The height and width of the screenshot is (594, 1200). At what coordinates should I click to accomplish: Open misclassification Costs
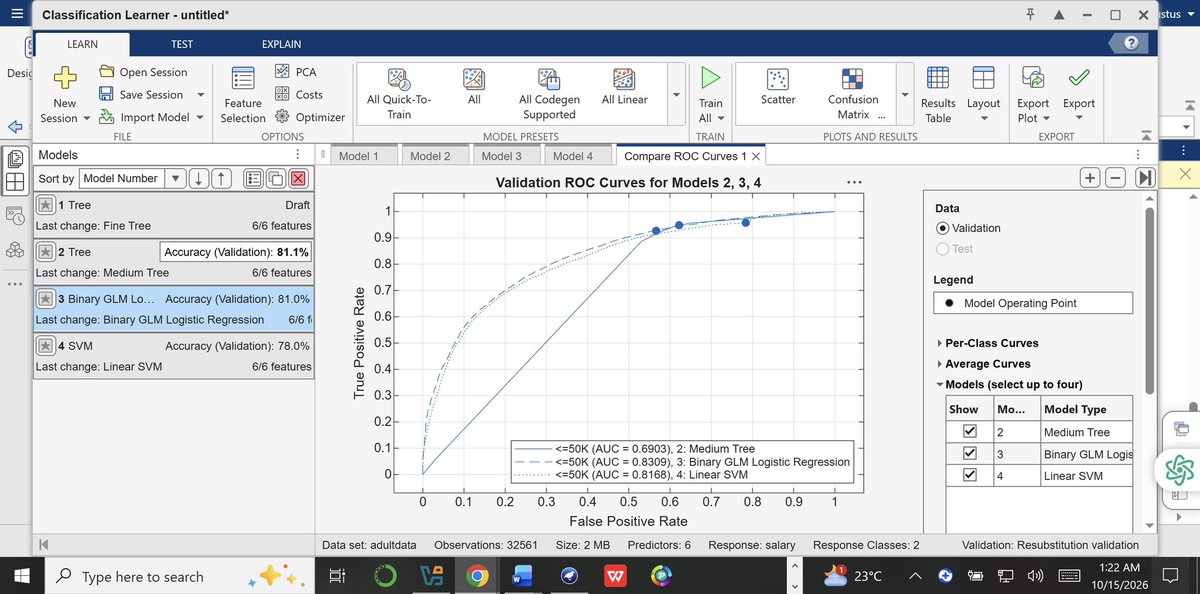299,95
